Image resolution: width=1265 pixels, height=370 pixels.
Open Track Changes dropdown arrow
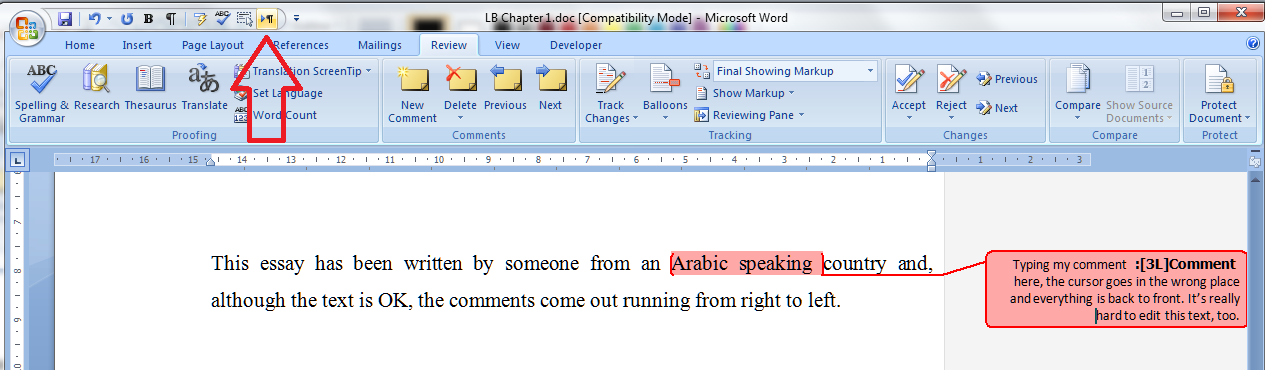635,118
